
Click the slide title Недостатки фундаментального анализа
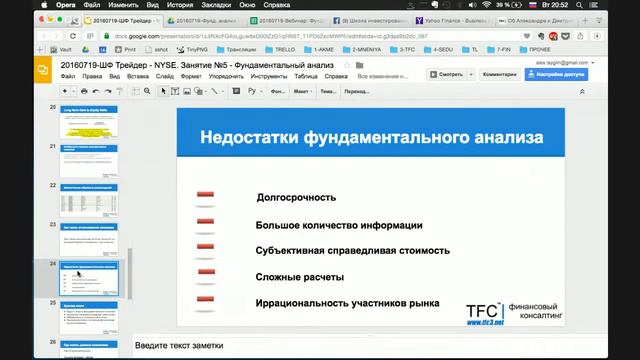(371, 137)
